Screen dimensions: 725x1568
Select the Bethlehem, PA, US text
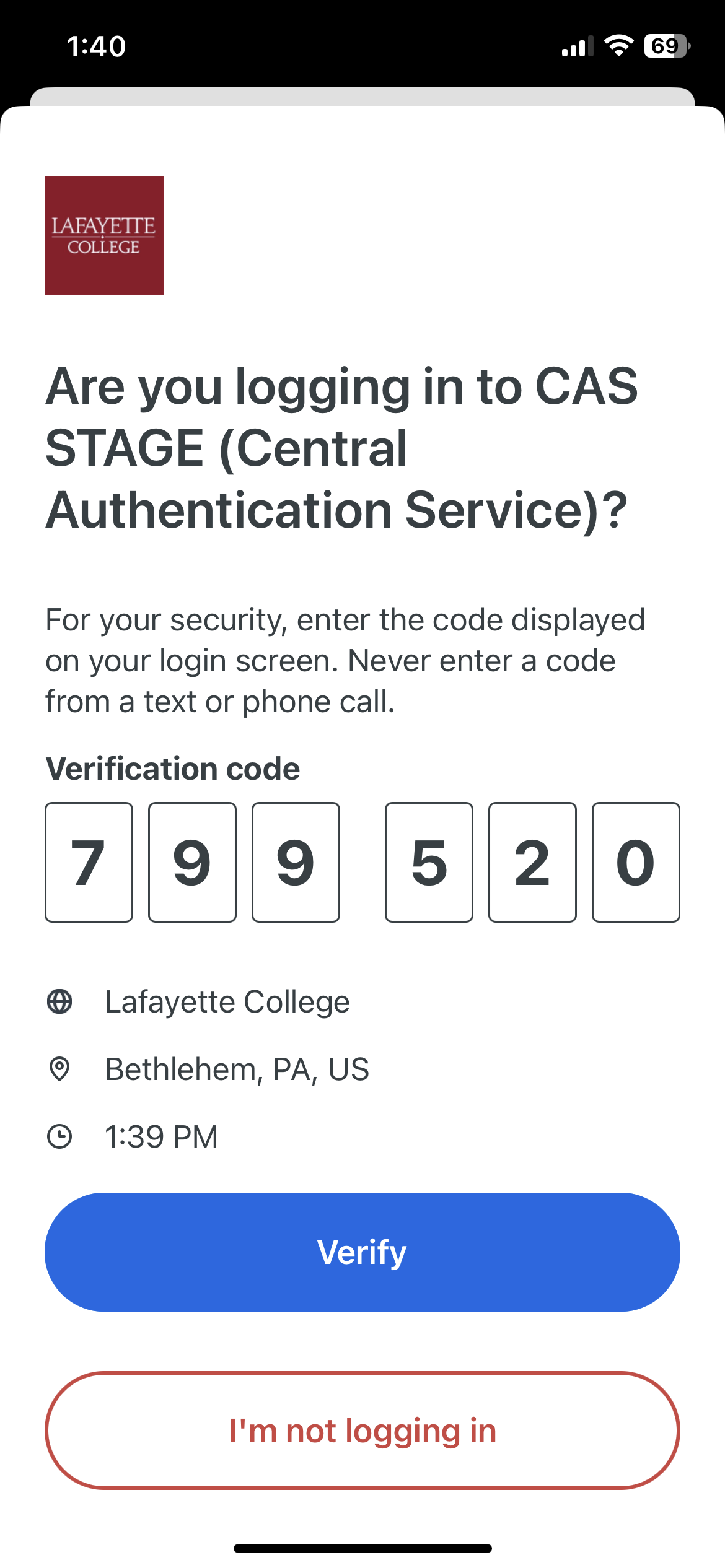pos(237,1069)
